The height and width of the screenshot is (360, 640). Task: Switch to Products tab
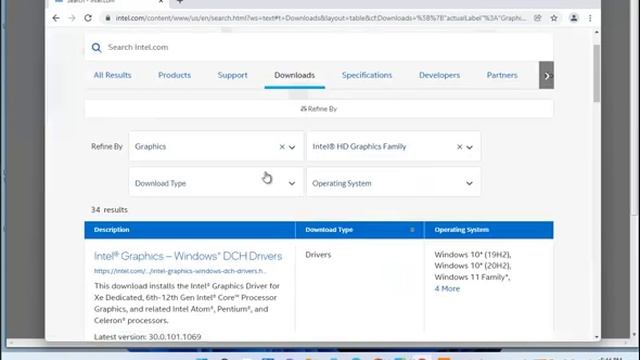[x=174, y=75]
